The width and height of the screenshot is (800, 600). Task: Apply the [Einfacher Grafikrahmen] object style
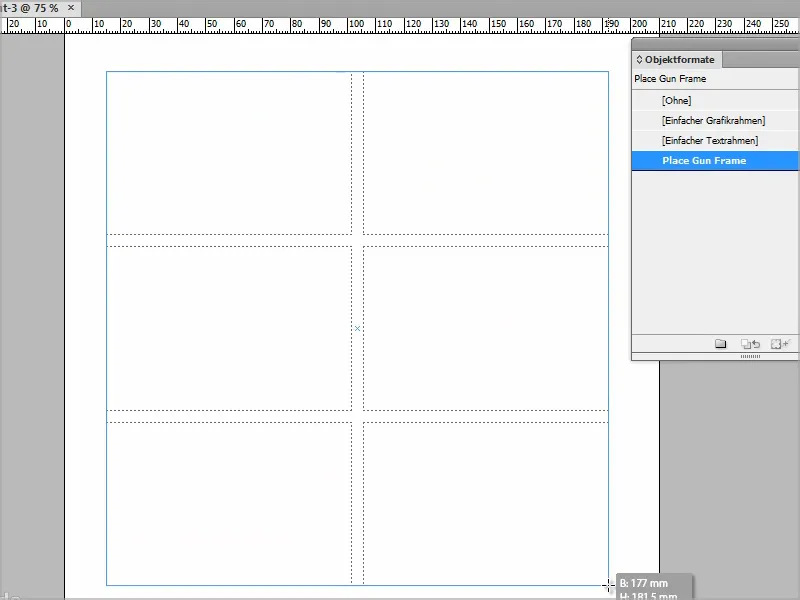point(715,120)
